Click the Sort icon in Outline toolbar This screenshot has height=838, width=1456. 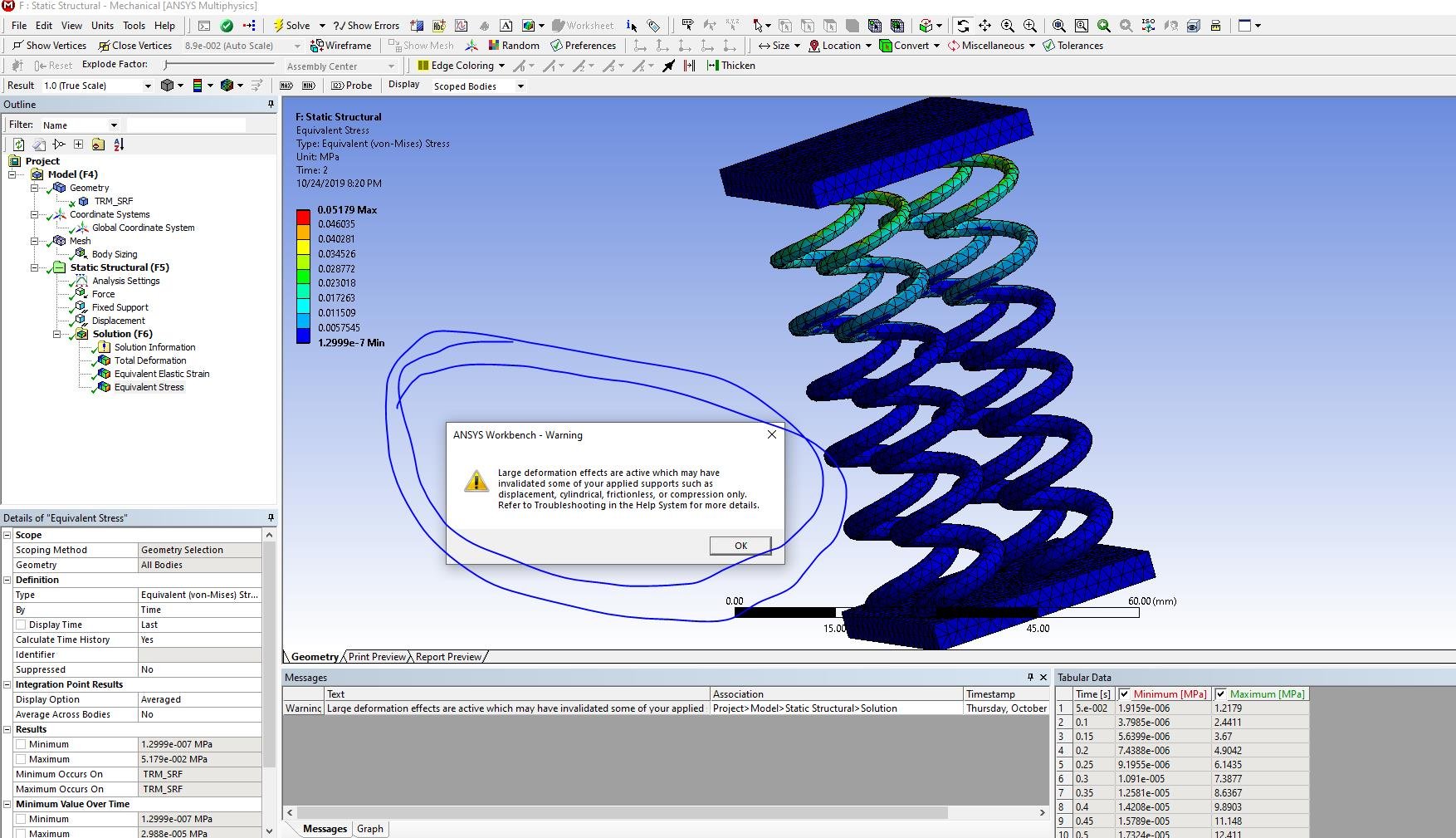point(119,145)
